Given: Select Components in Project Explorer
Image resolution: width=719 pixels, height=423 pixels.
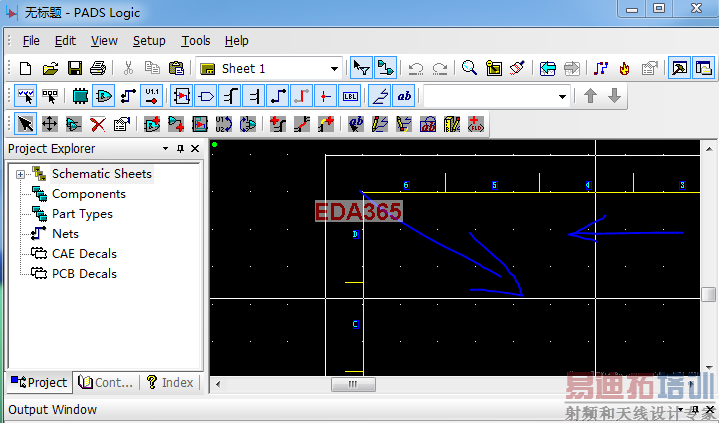Looking at the screenshot, I should click(x=88, y=194).
